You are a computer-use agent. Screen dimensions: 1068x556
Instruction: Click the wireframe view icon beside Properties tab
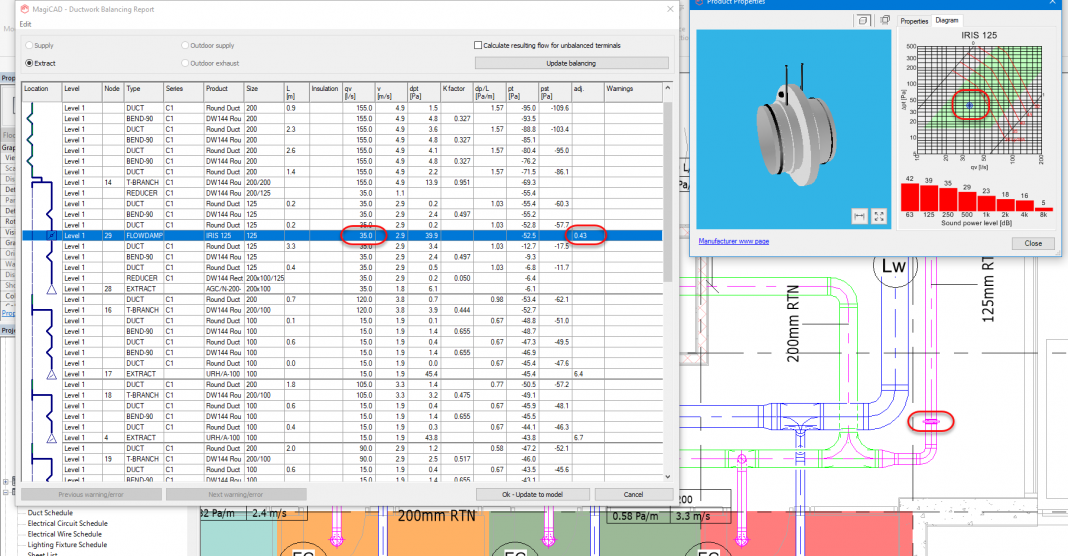[885, 20]
